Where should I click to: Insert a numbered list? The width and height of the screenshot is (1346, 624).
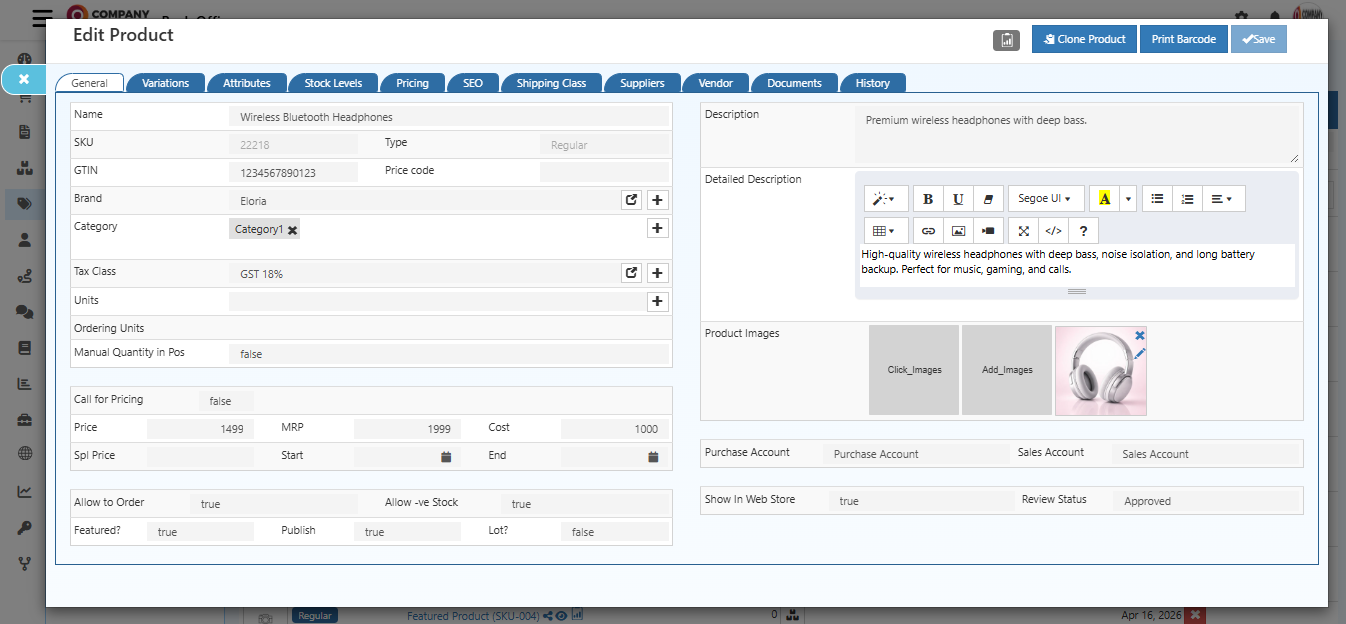(1186, 198)
